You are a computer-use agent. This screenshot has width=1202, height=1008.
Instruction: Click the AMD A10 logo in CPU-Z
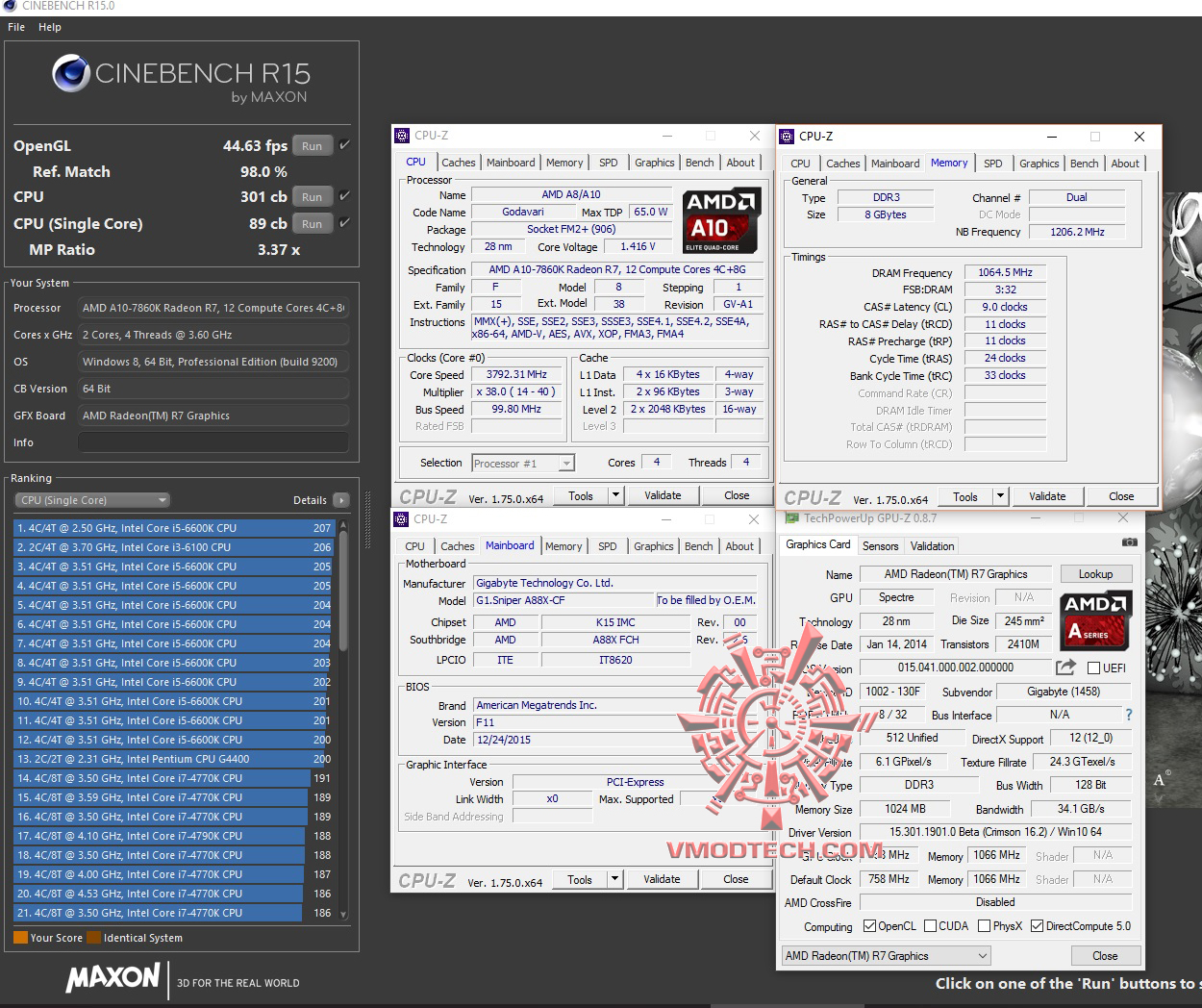click(722, 221)
